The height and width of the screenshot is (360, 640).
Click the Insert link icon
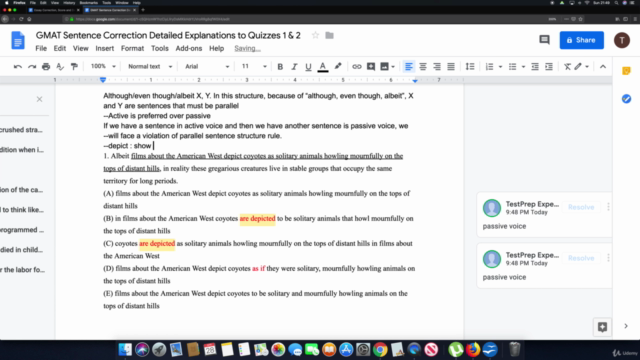point(357,67)
